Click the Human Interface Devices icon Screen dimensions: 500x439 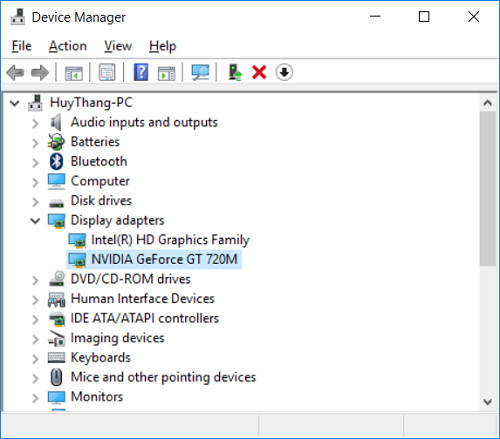pyautogui.click(x=56, y=299)
